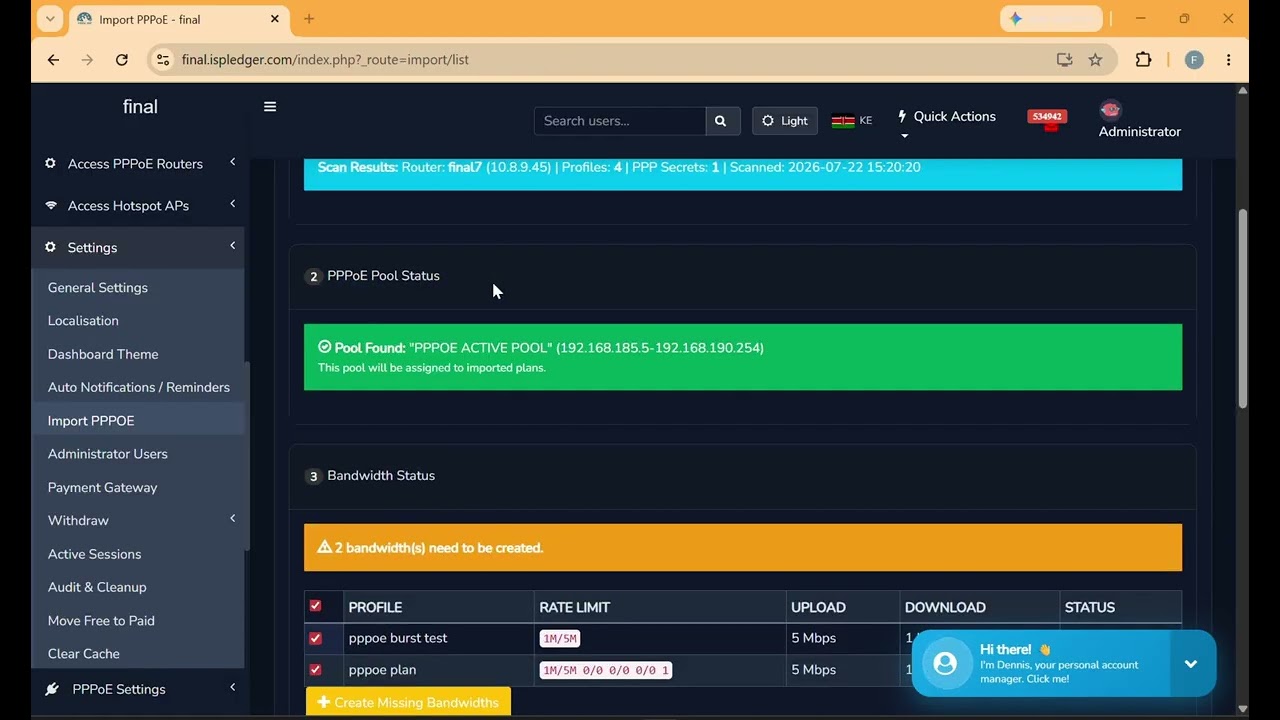This screenshot has height=720, width=1280.
Task: Open Administrator Users menu item
Action: (x=108, y=454)
